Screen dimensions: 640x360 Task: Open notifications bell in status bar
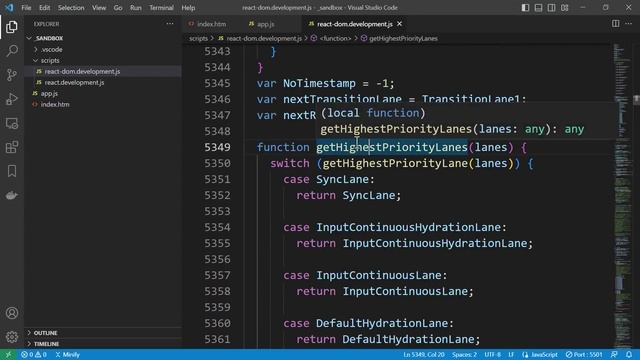[x=629, y=355]
